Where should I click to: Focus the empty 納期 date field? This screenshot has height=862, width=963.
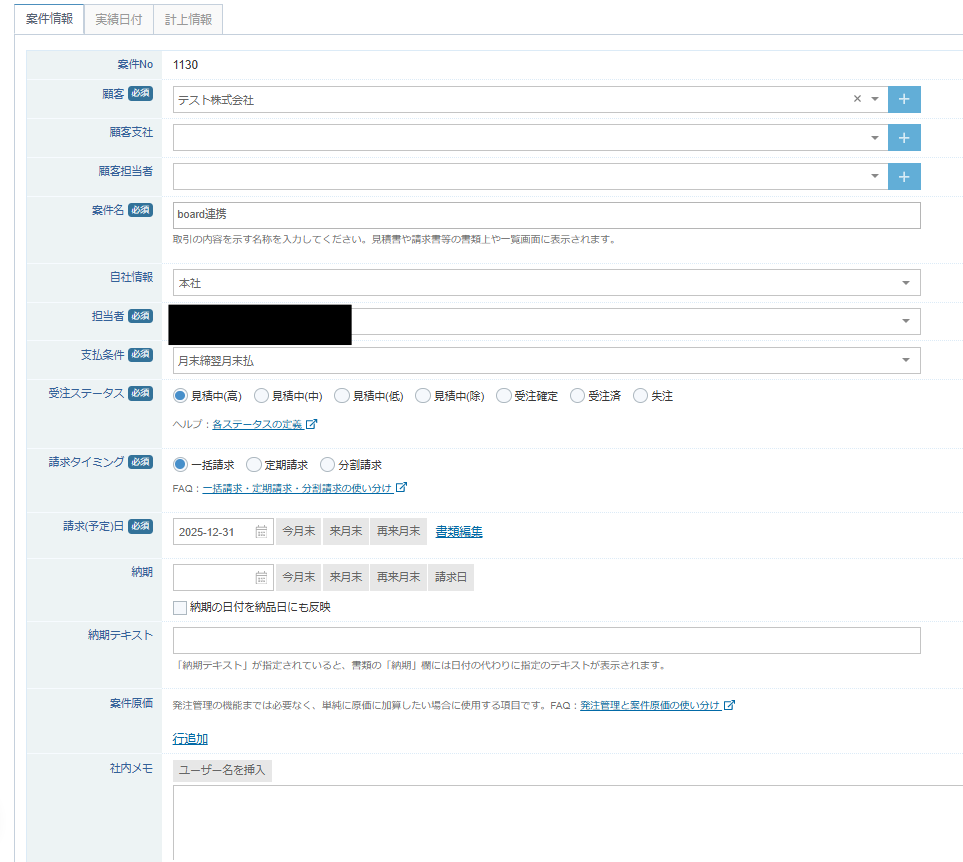[x=223, y=577]
